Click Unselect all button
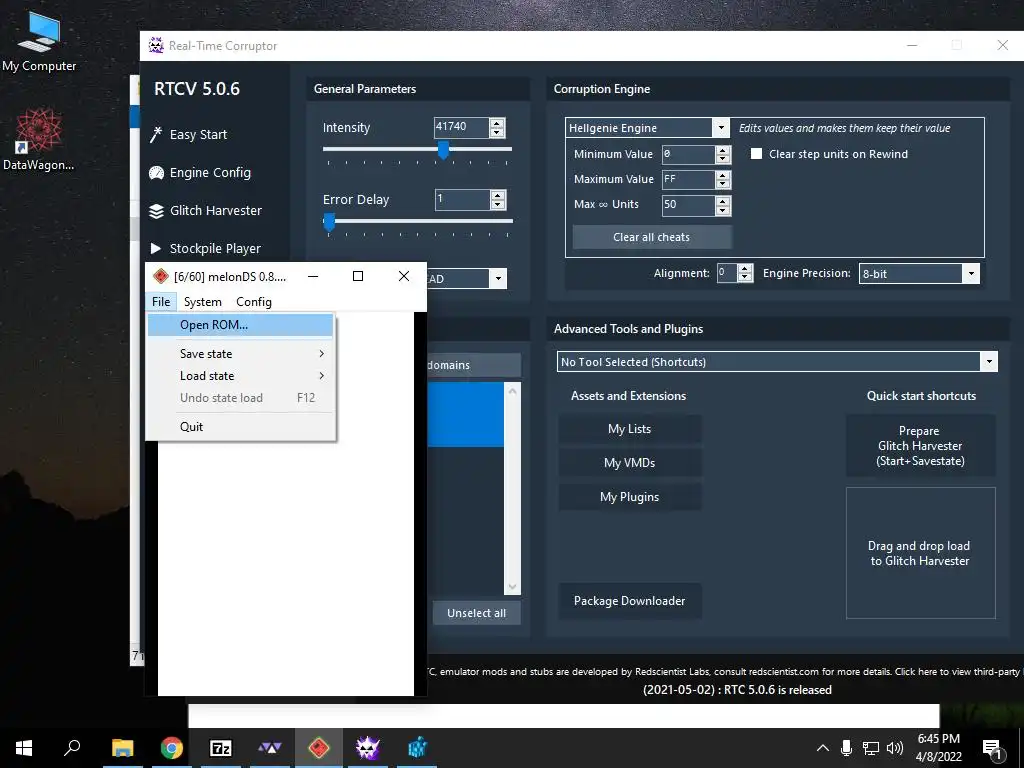 point(476,613)
